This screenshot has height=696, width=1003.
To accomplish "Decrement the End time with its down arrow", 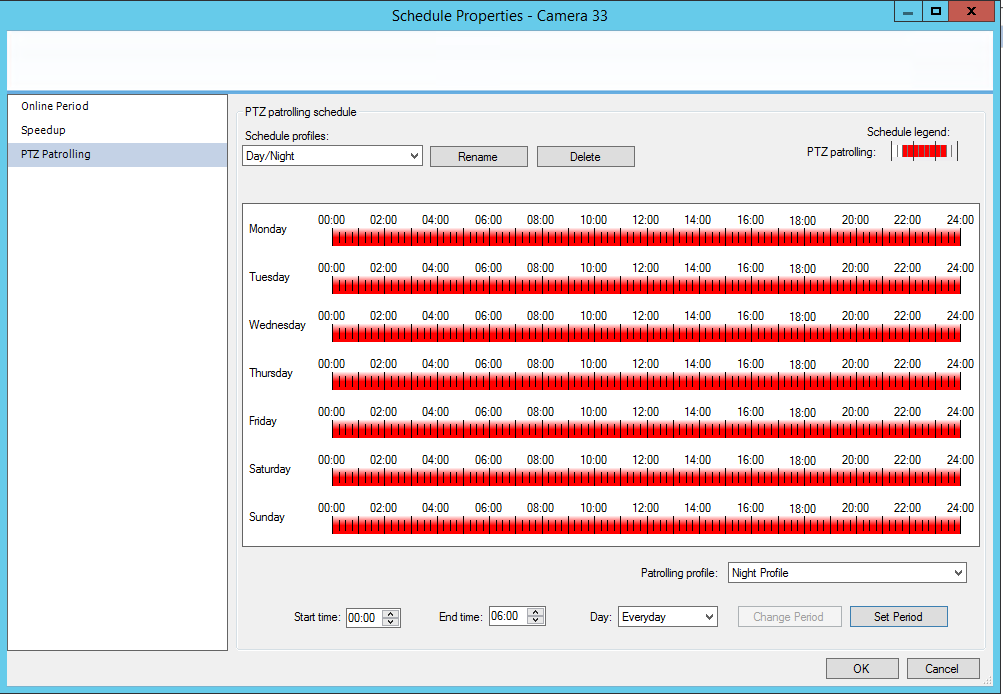I will pos(537,620).
